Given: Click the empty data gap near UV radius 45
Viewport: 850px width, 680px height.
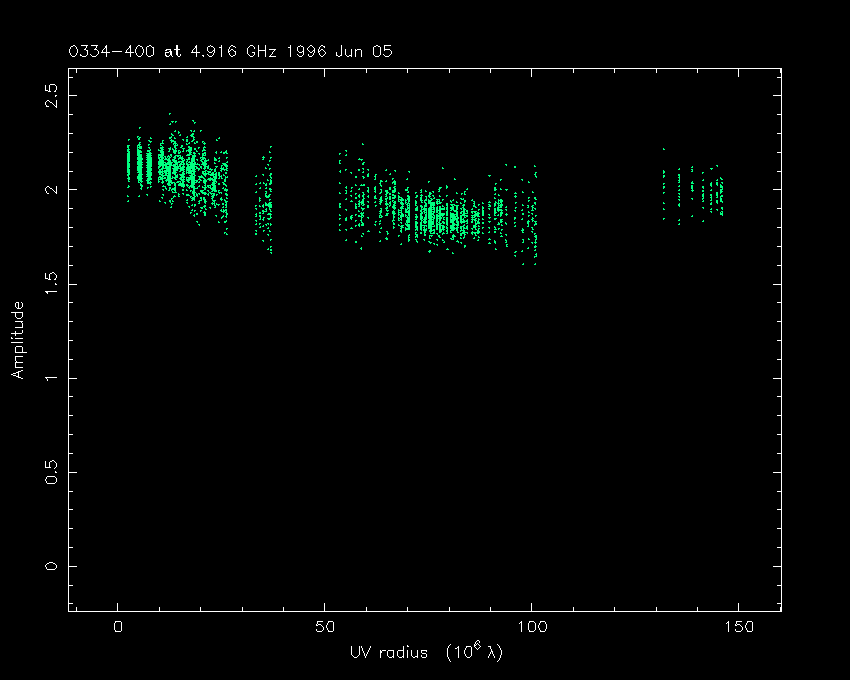Looking at the screenshot, I should [x=305, y=200].
